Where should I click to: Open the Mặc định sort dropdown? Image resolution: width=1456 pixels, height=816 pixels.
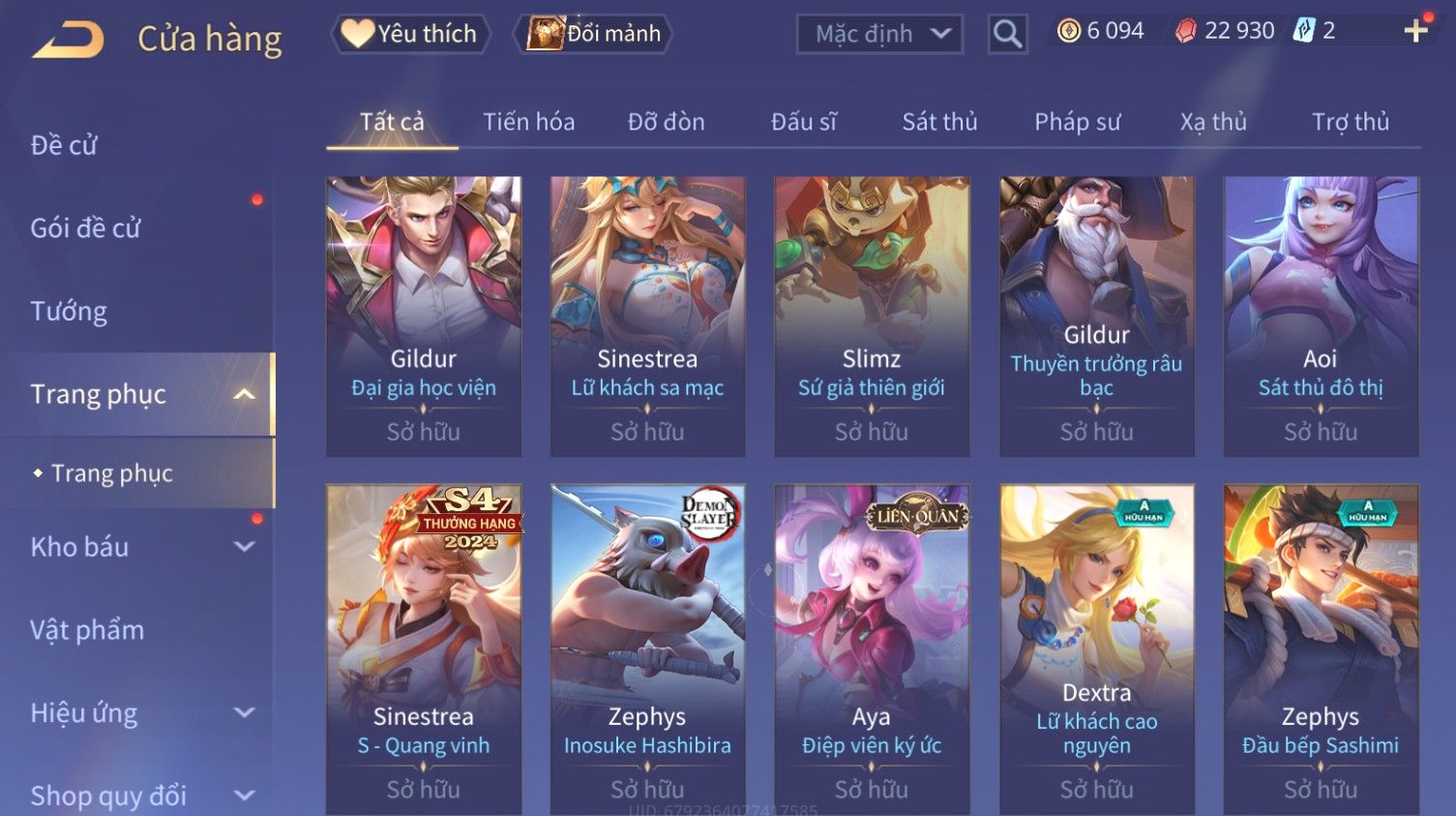click(x=879, y=34)
